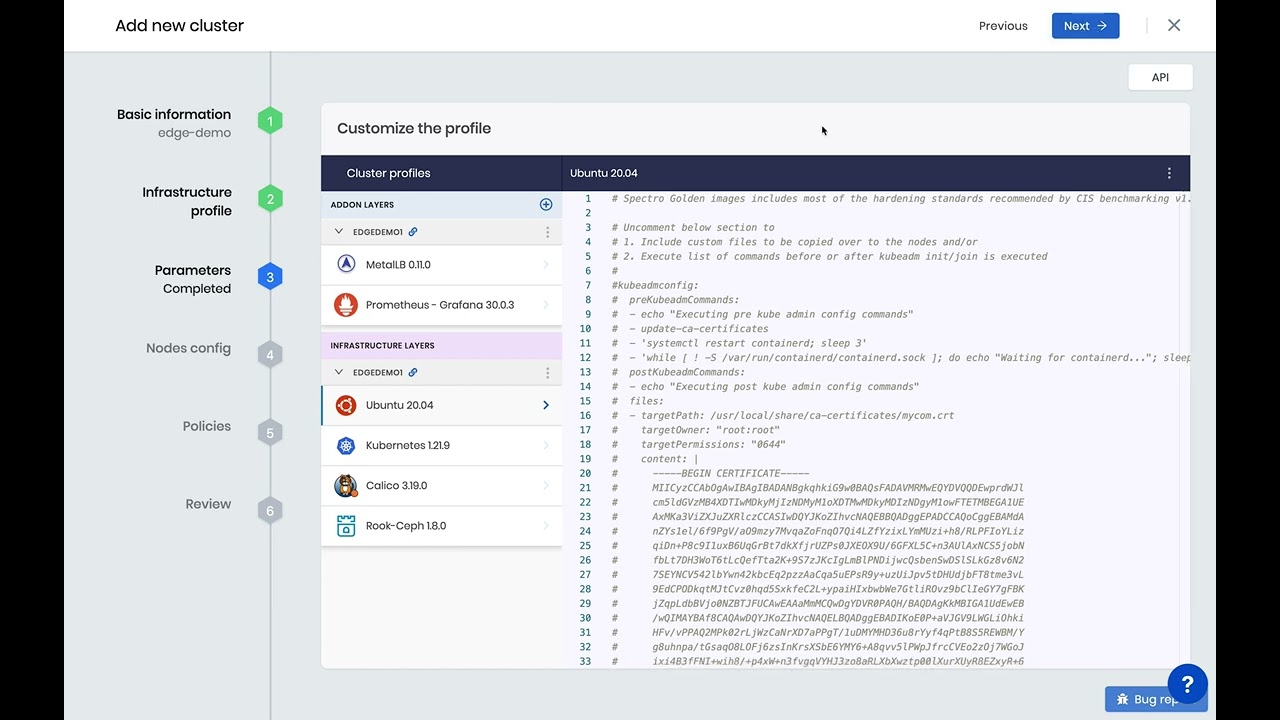The height and width of the screenshot is (720, 1280).
Task: Open Ubuntu 20.04 editor kebab menu
Action: [1169, 173]
